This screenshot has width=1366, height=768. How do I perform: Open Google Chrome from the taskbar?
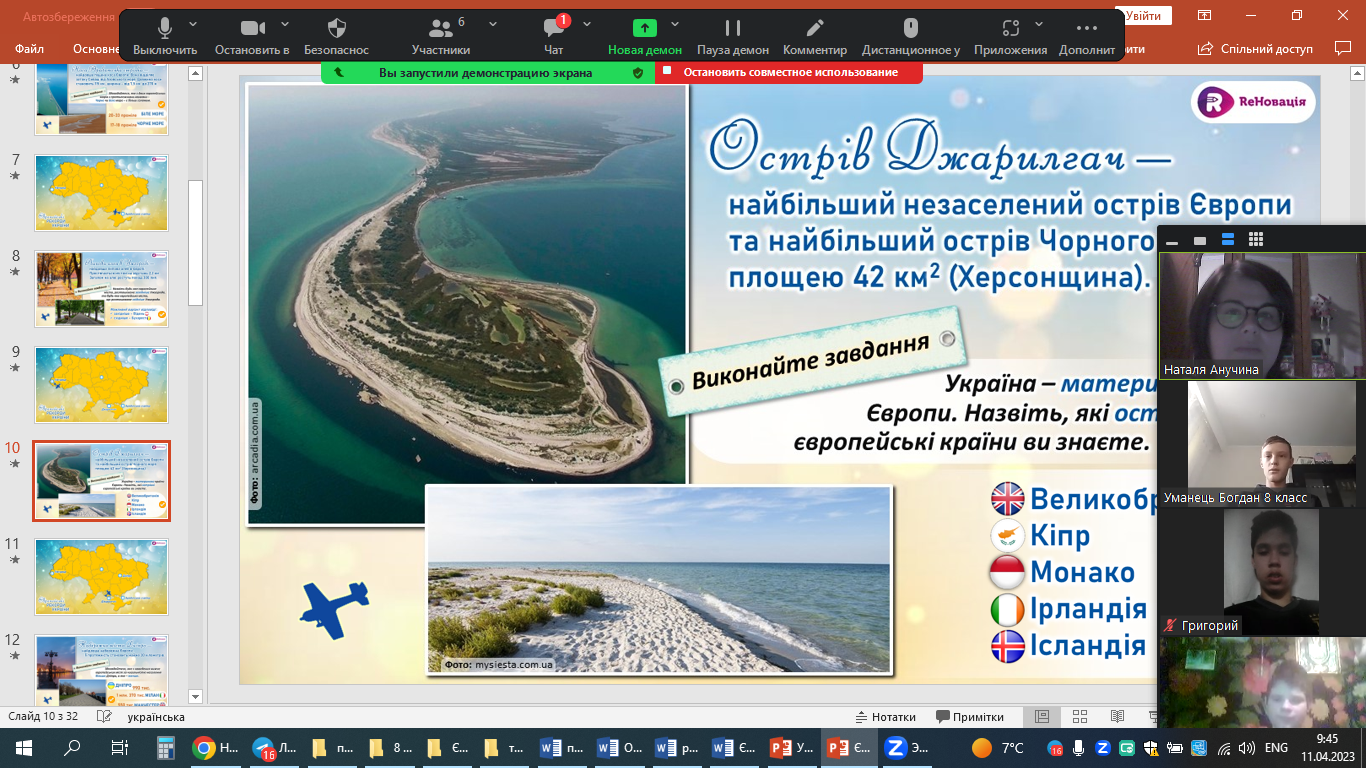pyautogui.click(x=215, y=747)
